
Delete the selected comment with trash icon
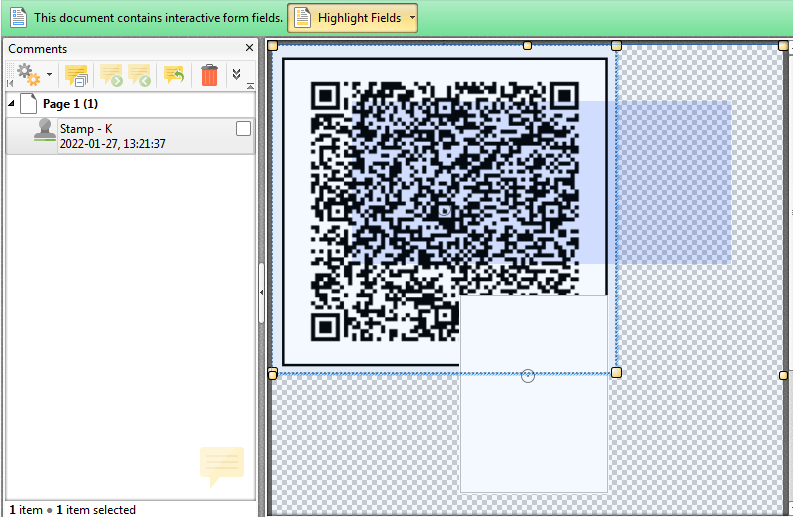tap(209, 75)
